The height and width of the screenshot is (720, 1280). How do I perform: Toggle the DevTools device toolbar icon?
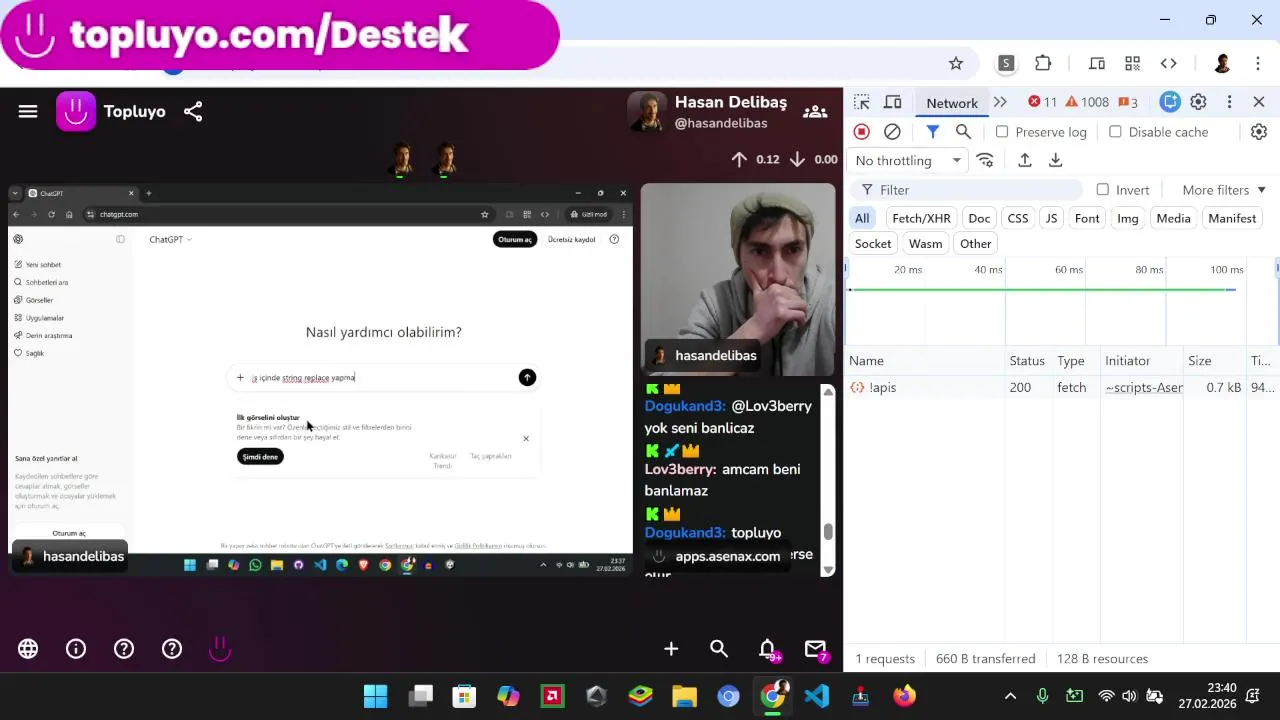(x=893, y=102)
